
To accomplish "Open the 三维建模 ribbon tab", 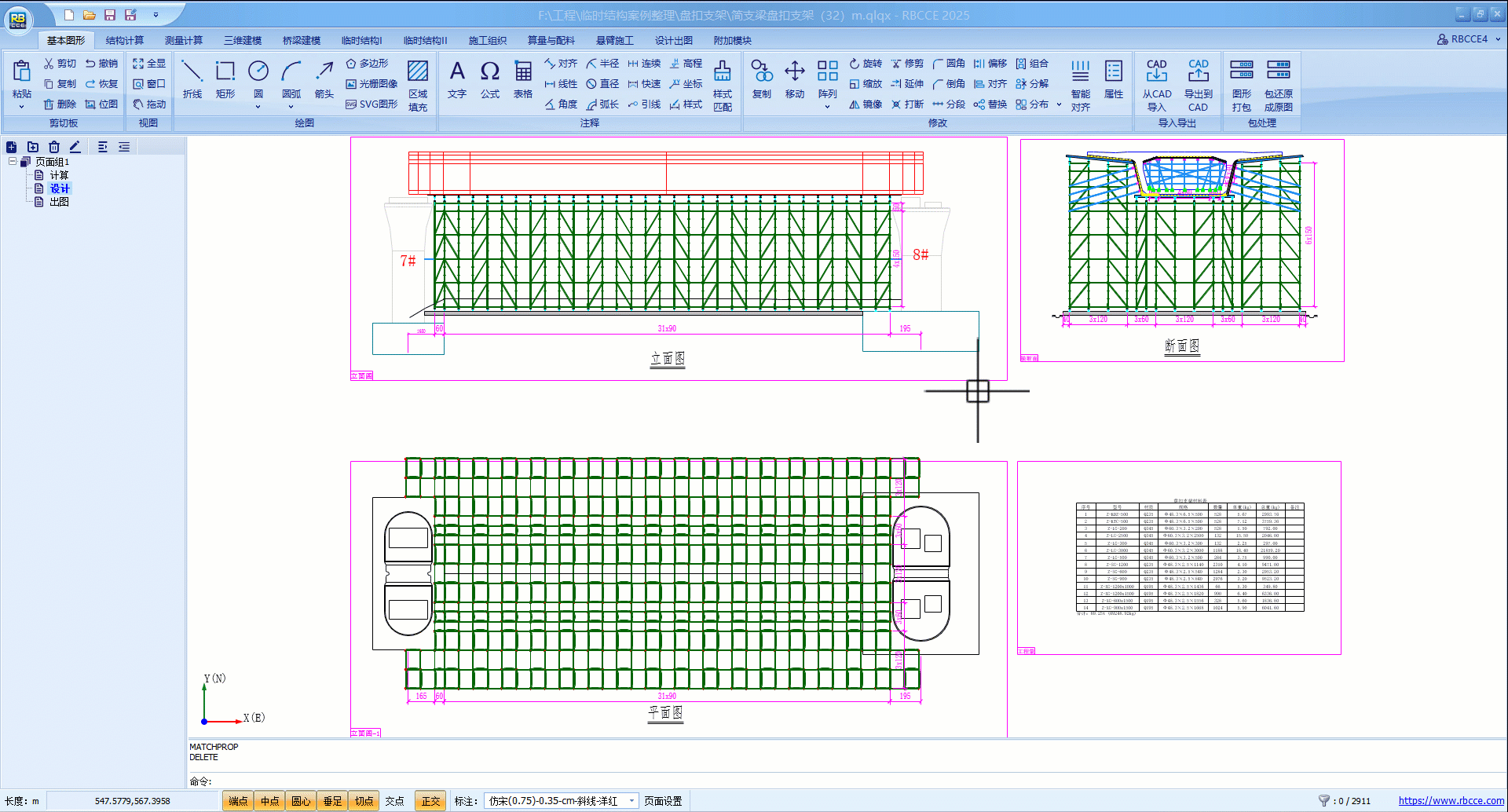I will [243, 40].
